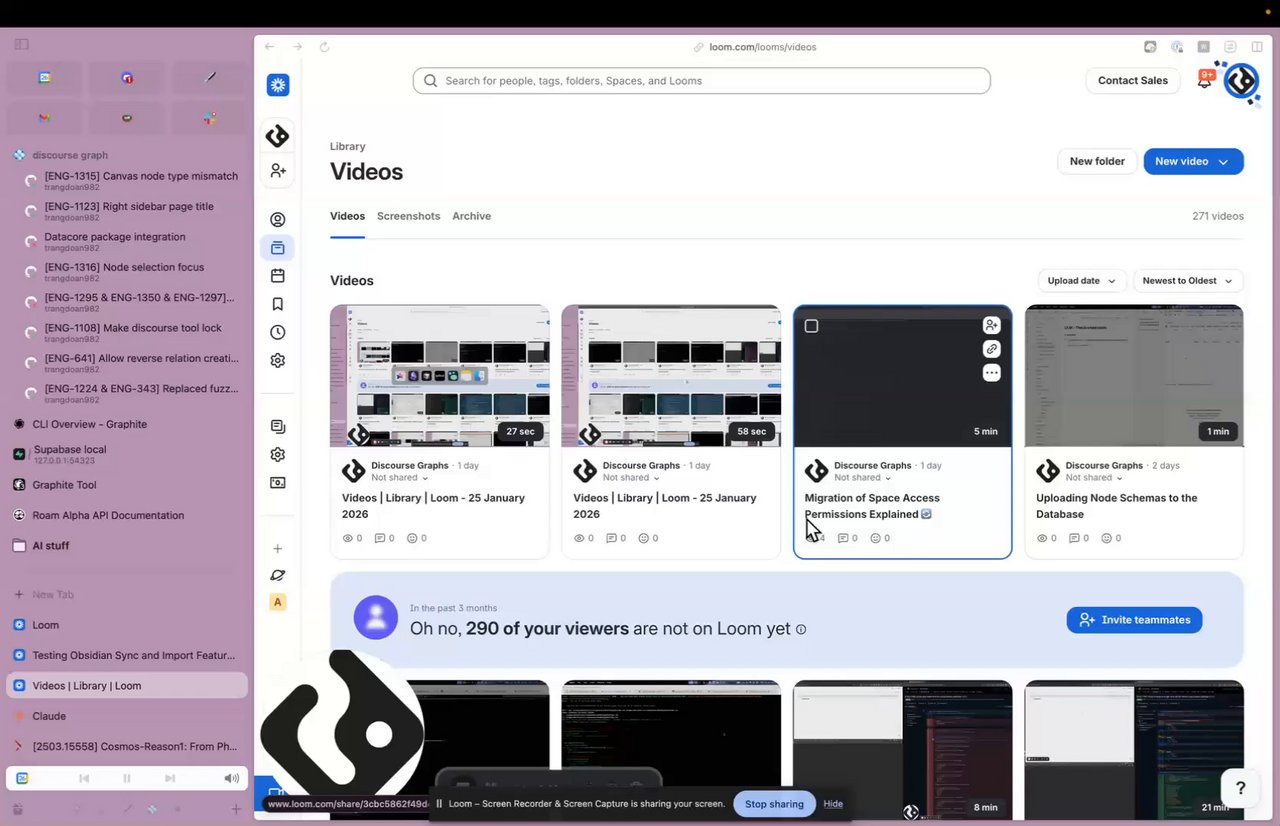This screenshot has width=1280, height=826.
Task: Click the volume icon in sidebar media player
Action: click(232, 779)
